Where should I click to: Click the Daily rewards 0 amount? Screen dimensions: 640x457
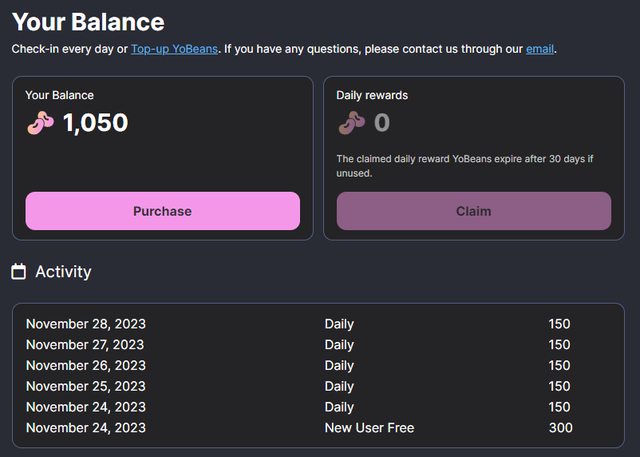pos(381,123)
